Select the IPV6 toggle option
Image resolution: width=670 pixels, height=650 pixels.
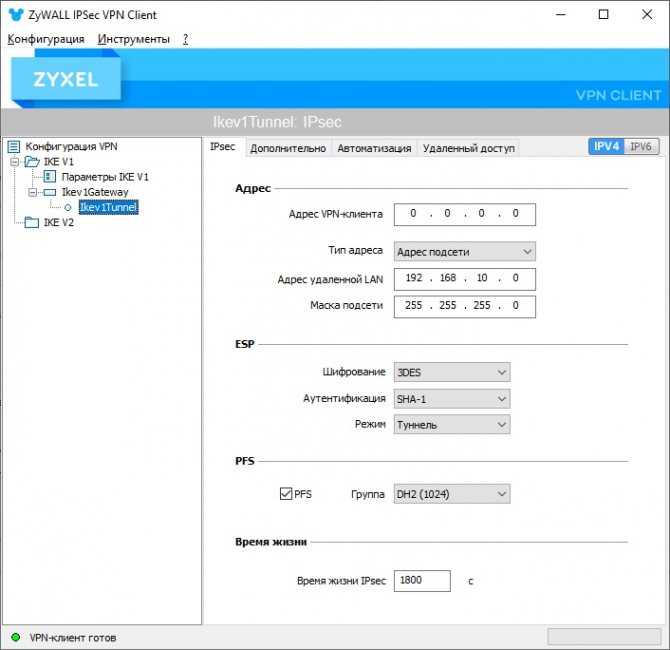click(x=641, y=147)
